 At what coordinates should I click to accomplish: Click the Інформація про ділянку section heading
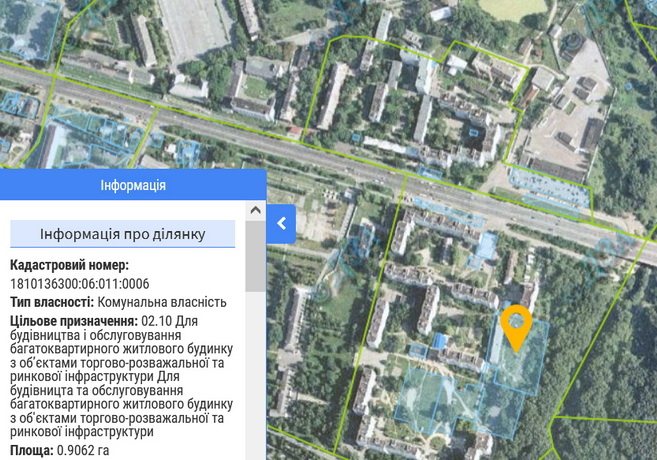point(122,234)
